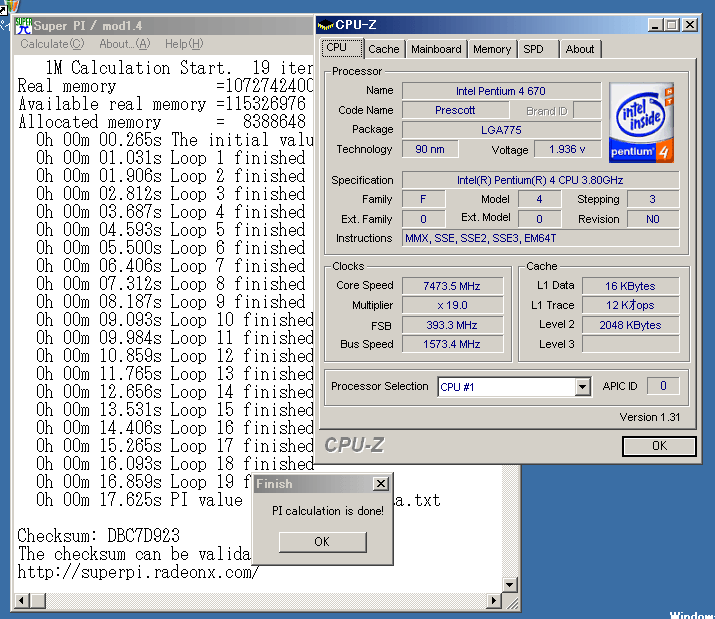This screenshot has width=715, height=619.
Task: Switch to the Mainboard tab
Action: pyautogui.click(x=436, y=49)
